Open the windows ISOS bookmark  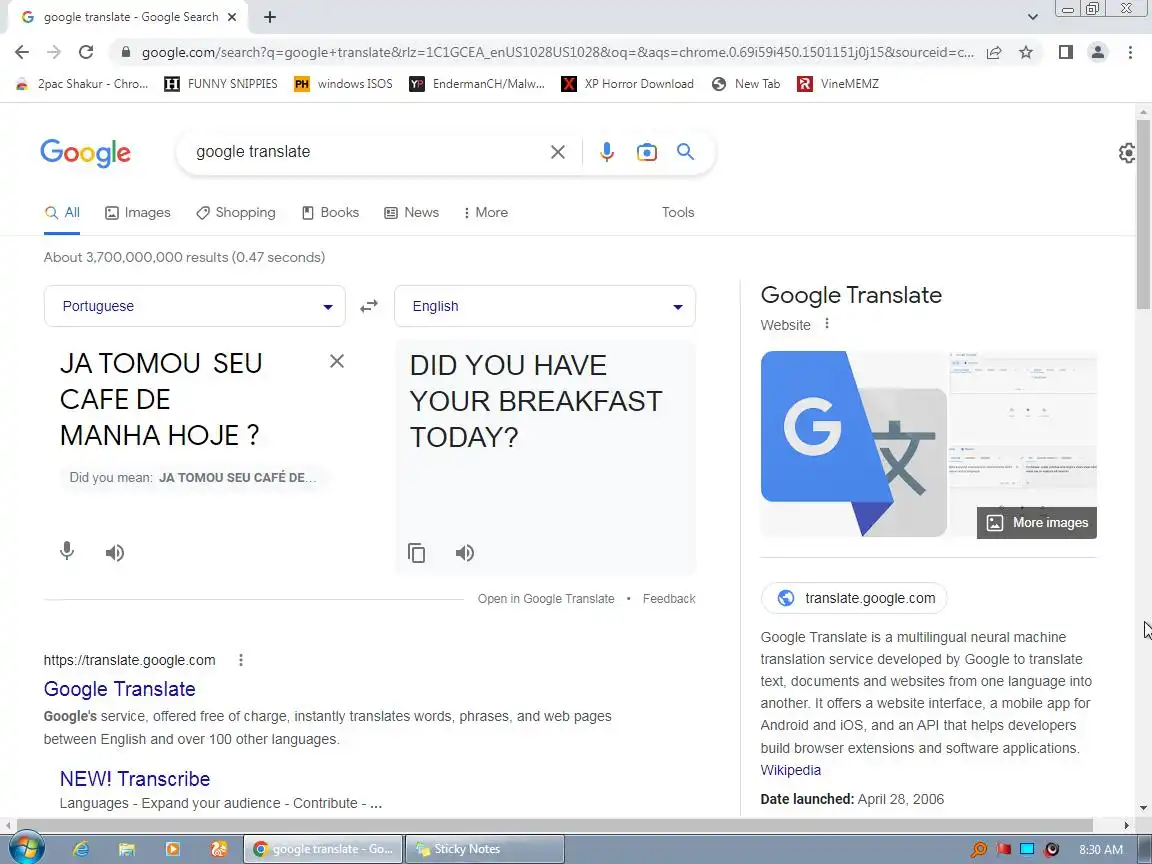344,84
